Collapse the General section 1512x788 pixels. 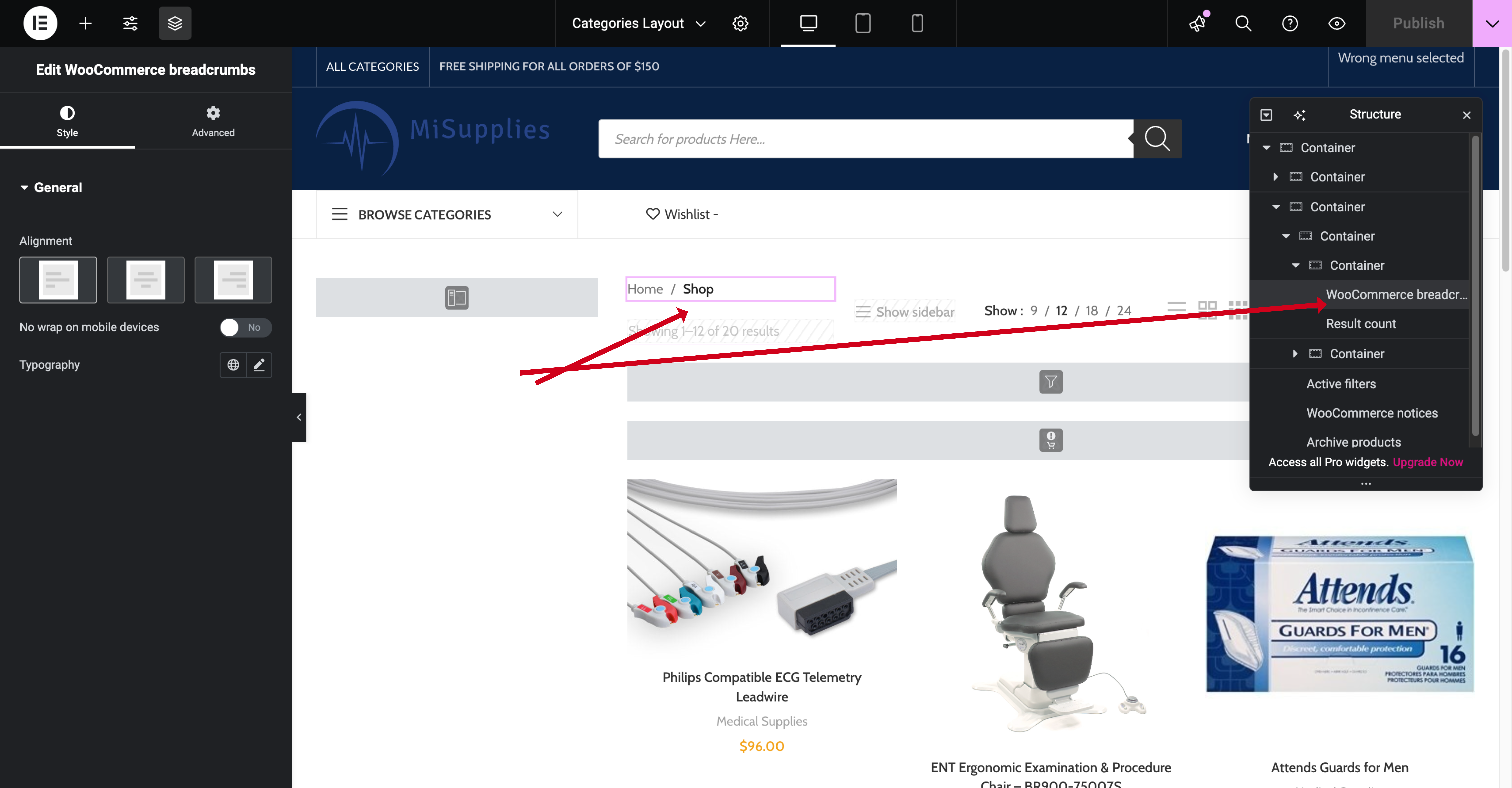click(51, 187)
